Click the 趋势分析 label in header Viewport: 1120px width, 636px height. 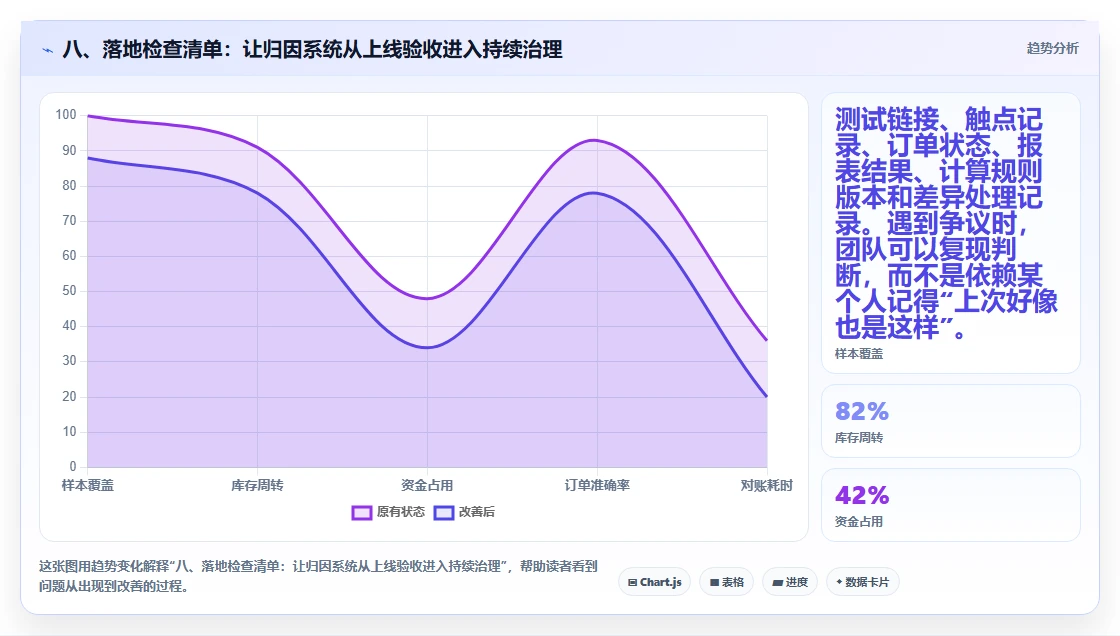point(1052,49)
